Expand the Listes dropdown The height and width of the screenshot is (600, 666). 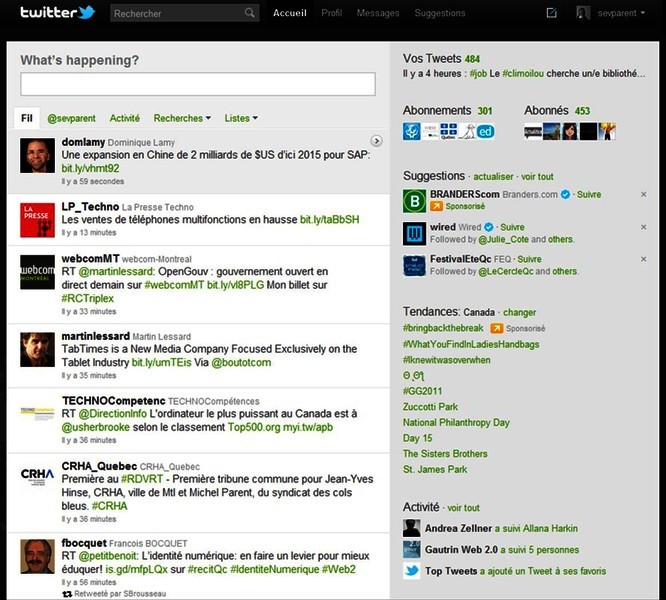click(241, 118)
